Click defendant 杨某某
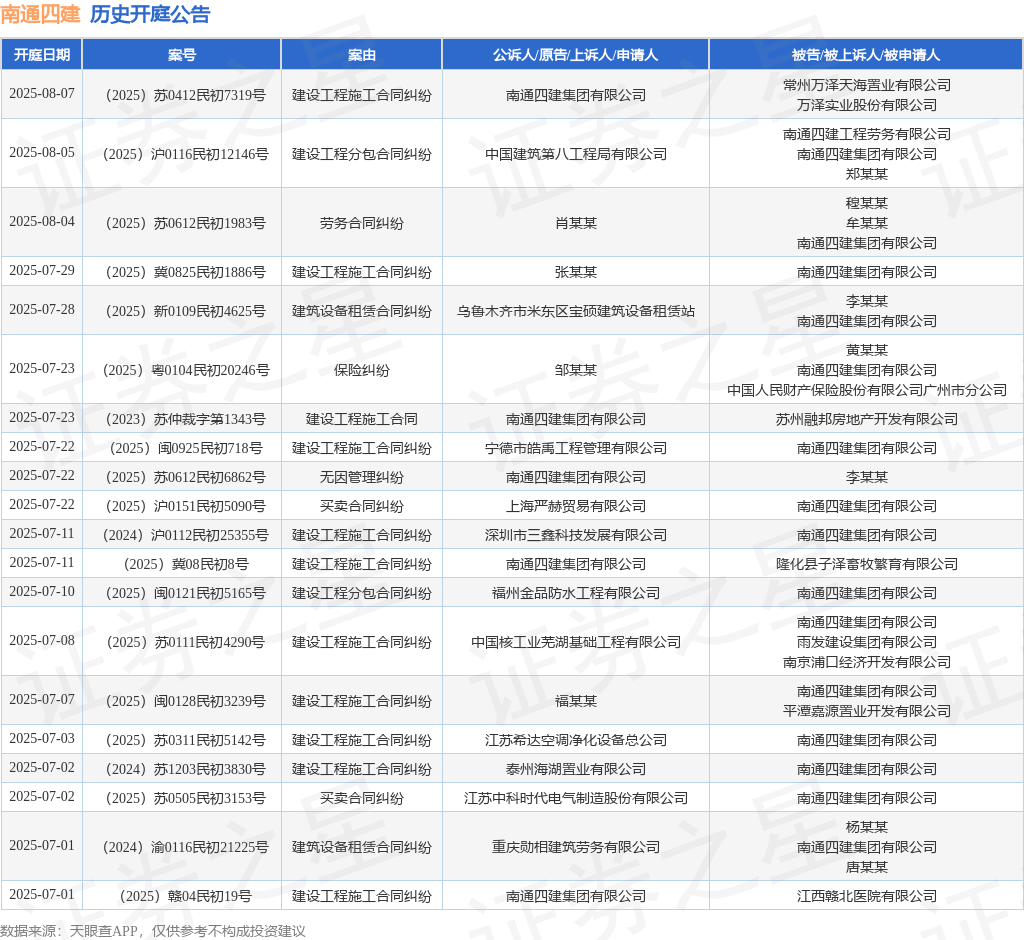The width and height of the screenshot is (1024, 940). coord(867,828)
